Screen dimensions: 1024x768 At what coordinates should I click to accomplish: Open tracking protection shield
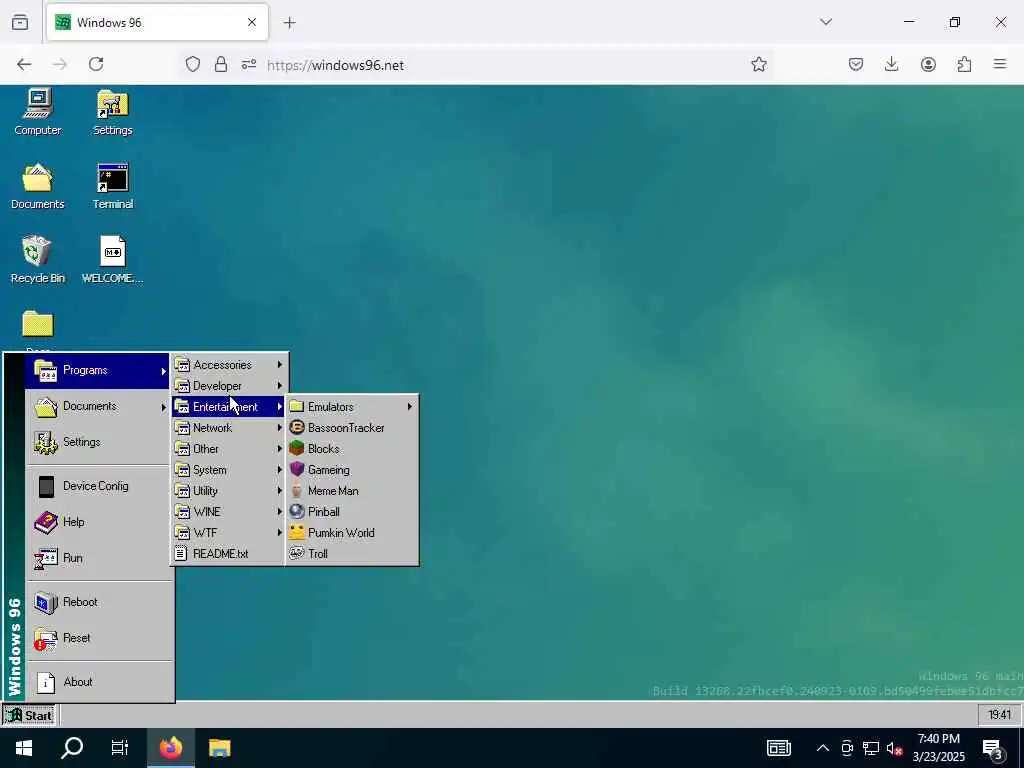(x=193, y=64)
